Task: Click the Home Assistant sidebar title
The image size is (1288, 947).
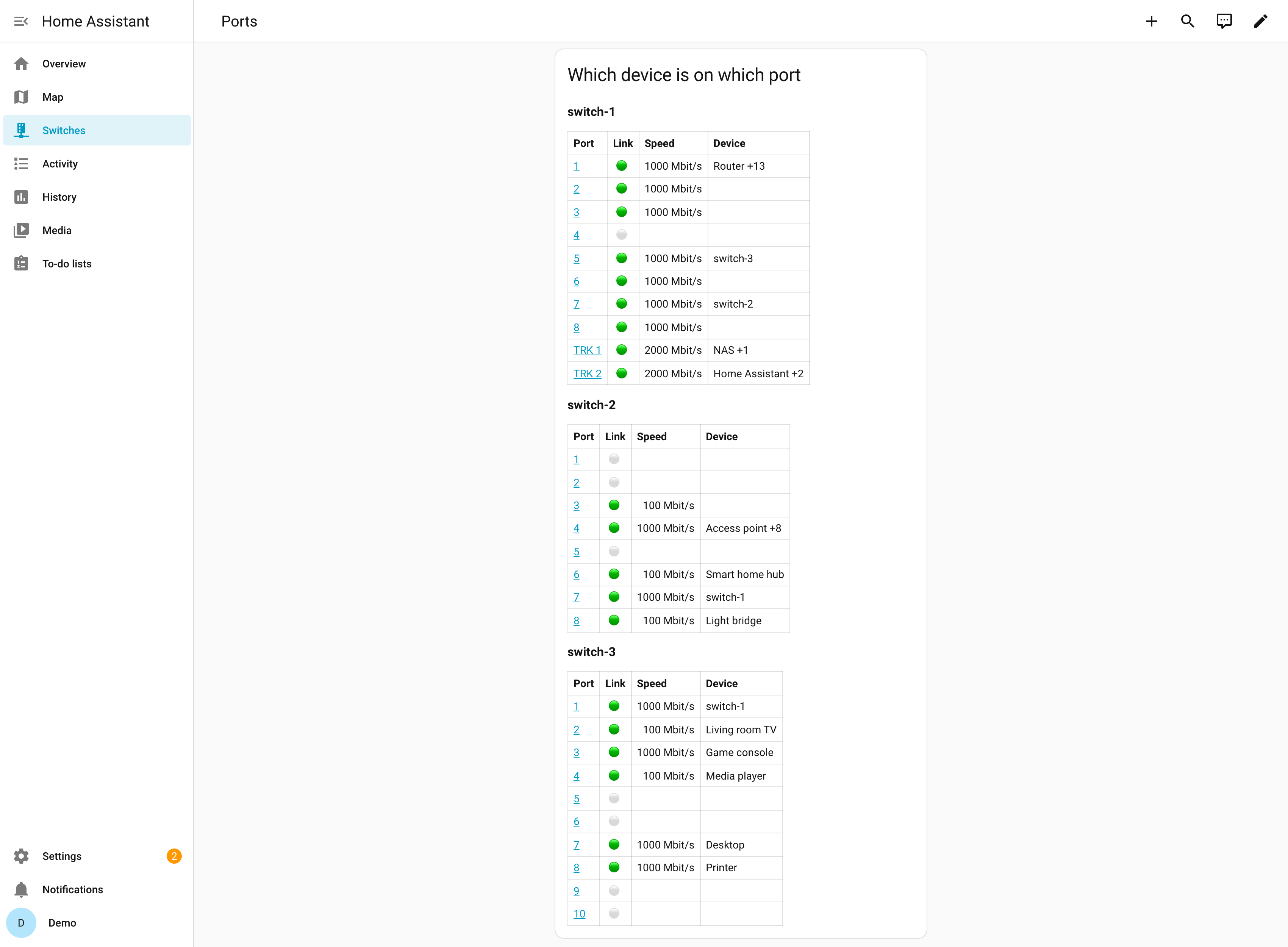Action: (x=95, y=21)
